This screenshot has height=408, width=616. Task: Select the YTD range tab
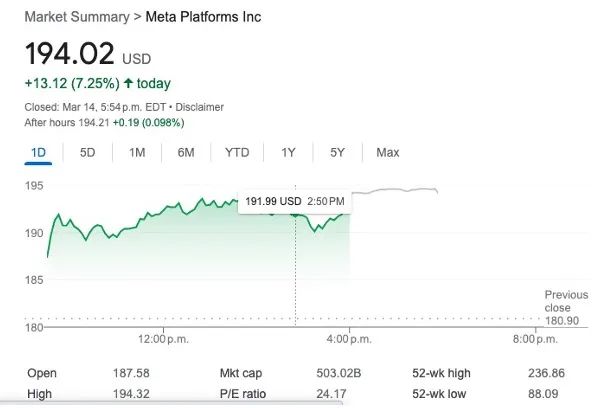(x=237, y=152)
